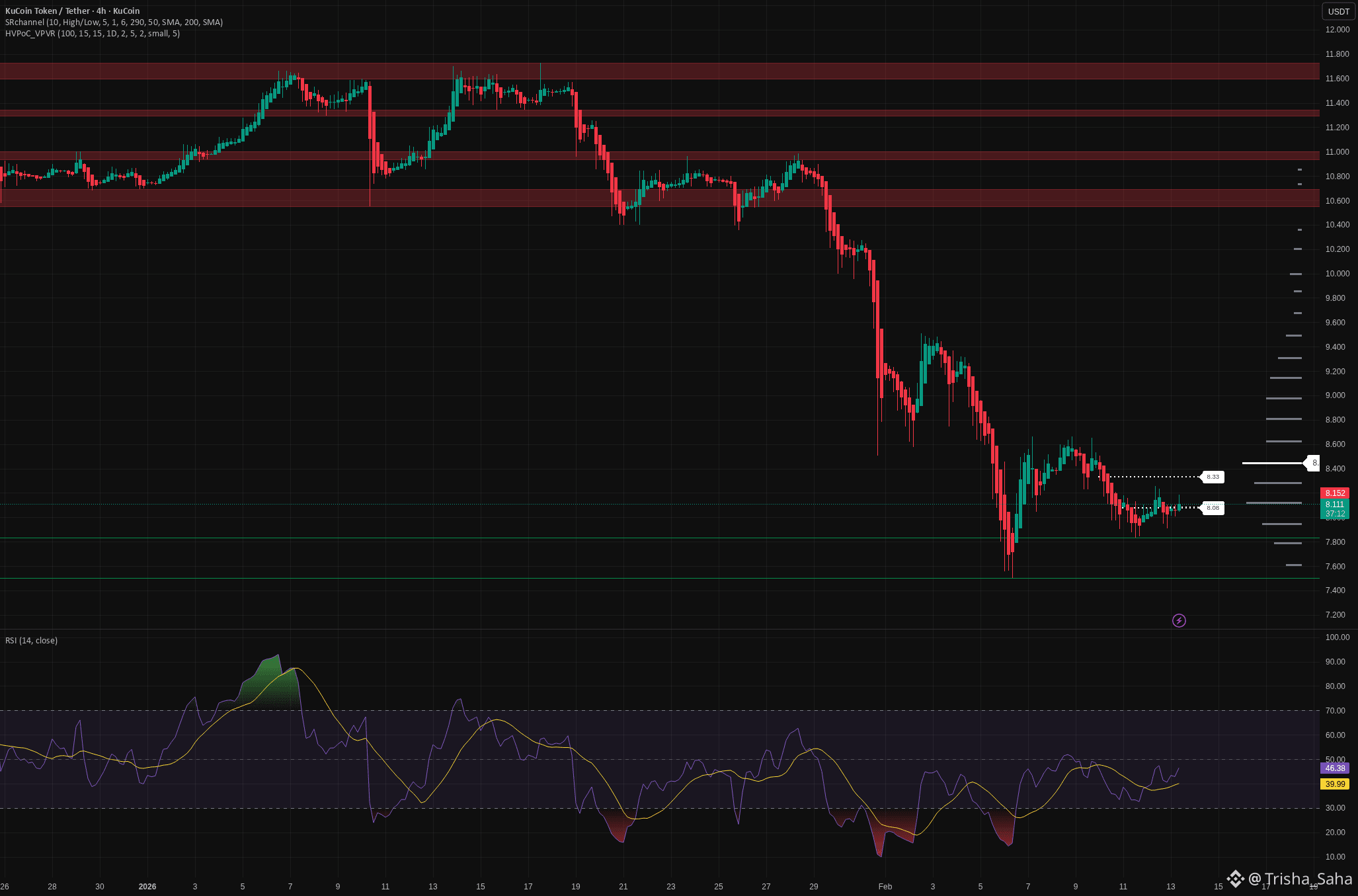Click the 2026 label on time axis
Image resolution: width=1358 pixels, height=896 pixels.
(x=147, y=887)
